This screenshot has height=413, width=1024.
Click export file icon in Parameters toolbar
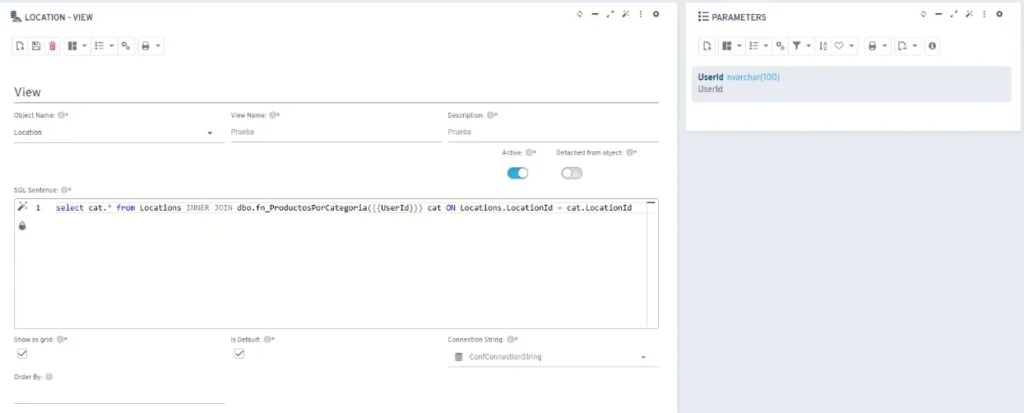coord(902,46)
